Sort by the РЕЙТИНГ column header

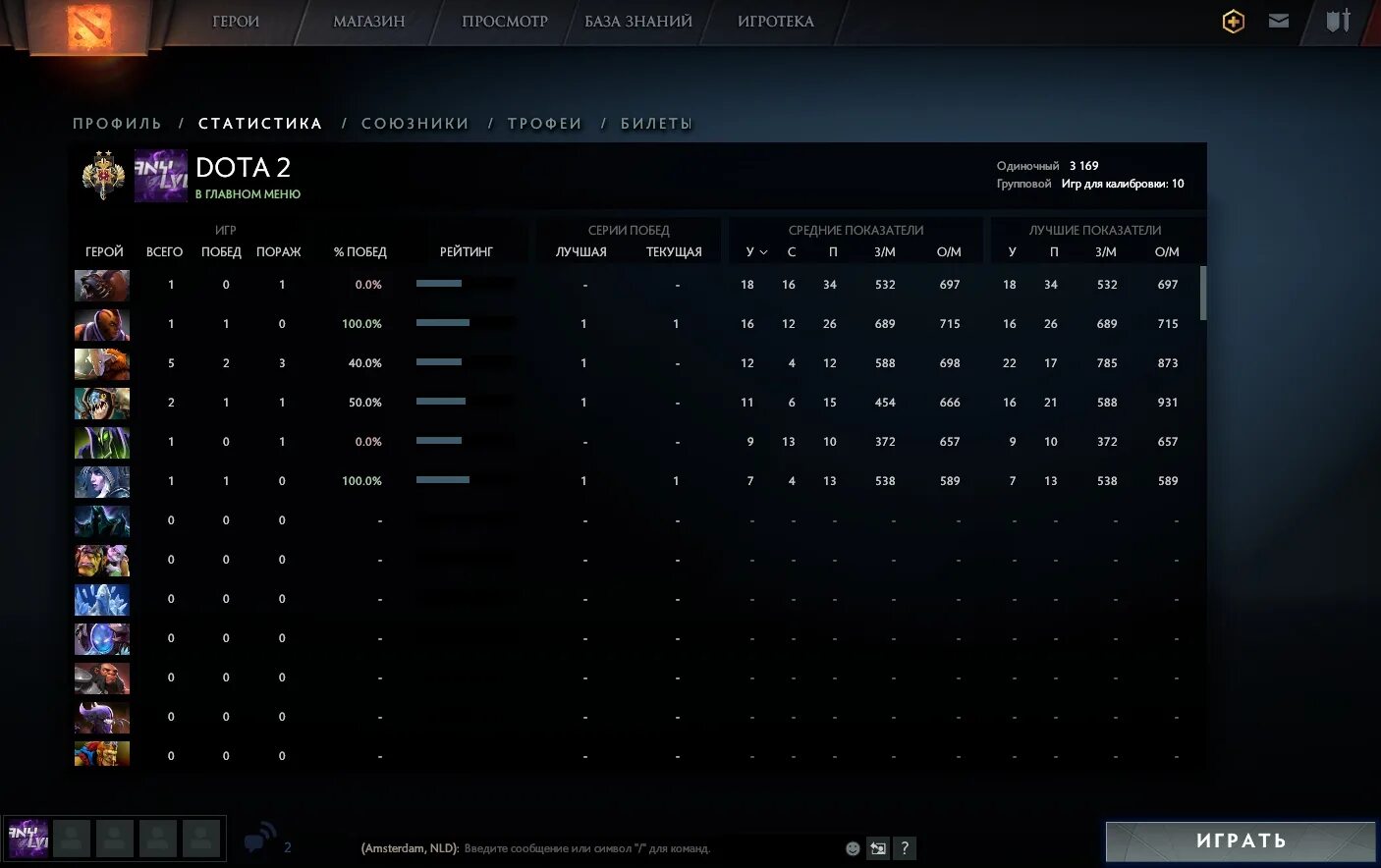466,252
